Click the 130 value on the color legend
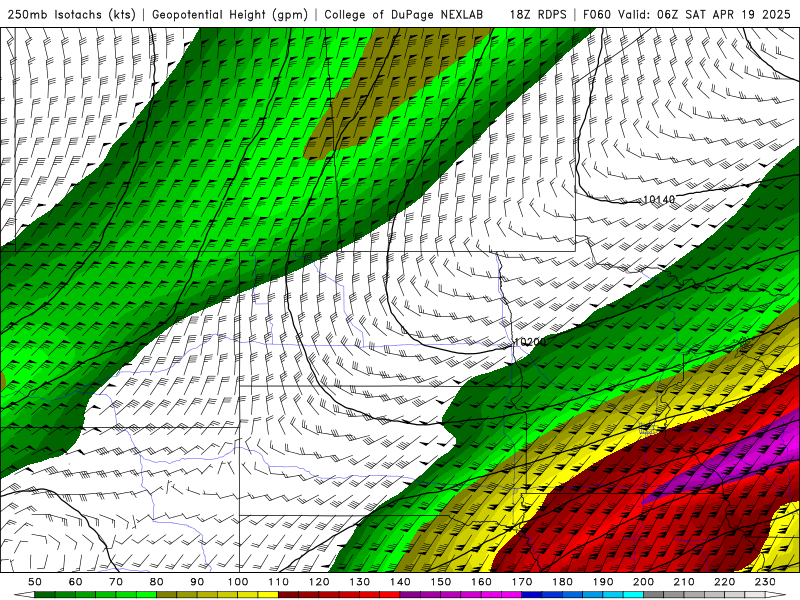800x600 pixels. point(359,582)
